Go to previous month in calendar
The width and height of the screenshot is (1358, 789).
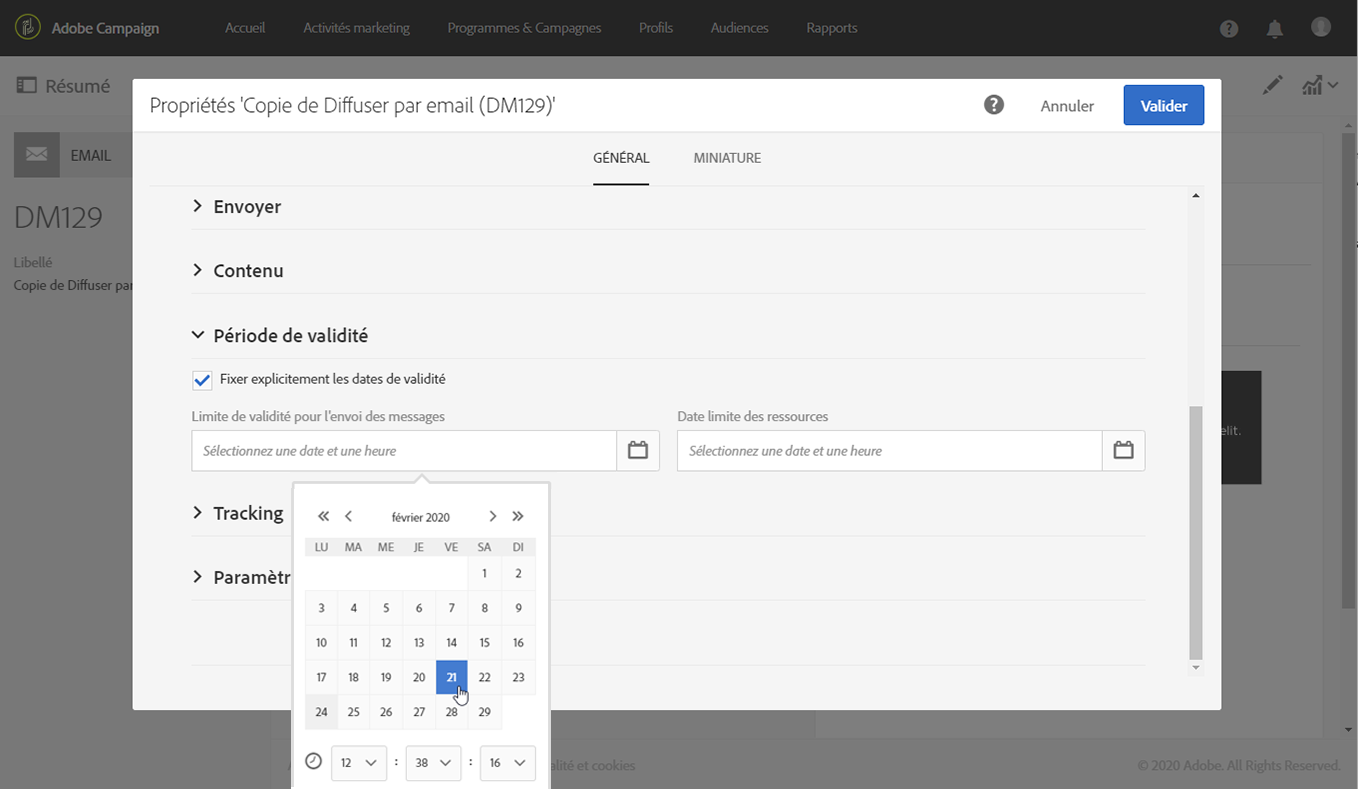tap(348, 517)
